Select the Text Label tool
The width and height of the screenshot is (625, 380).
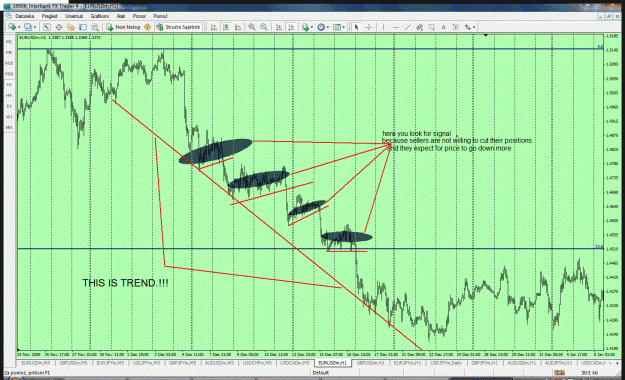[x=455, y=27]
